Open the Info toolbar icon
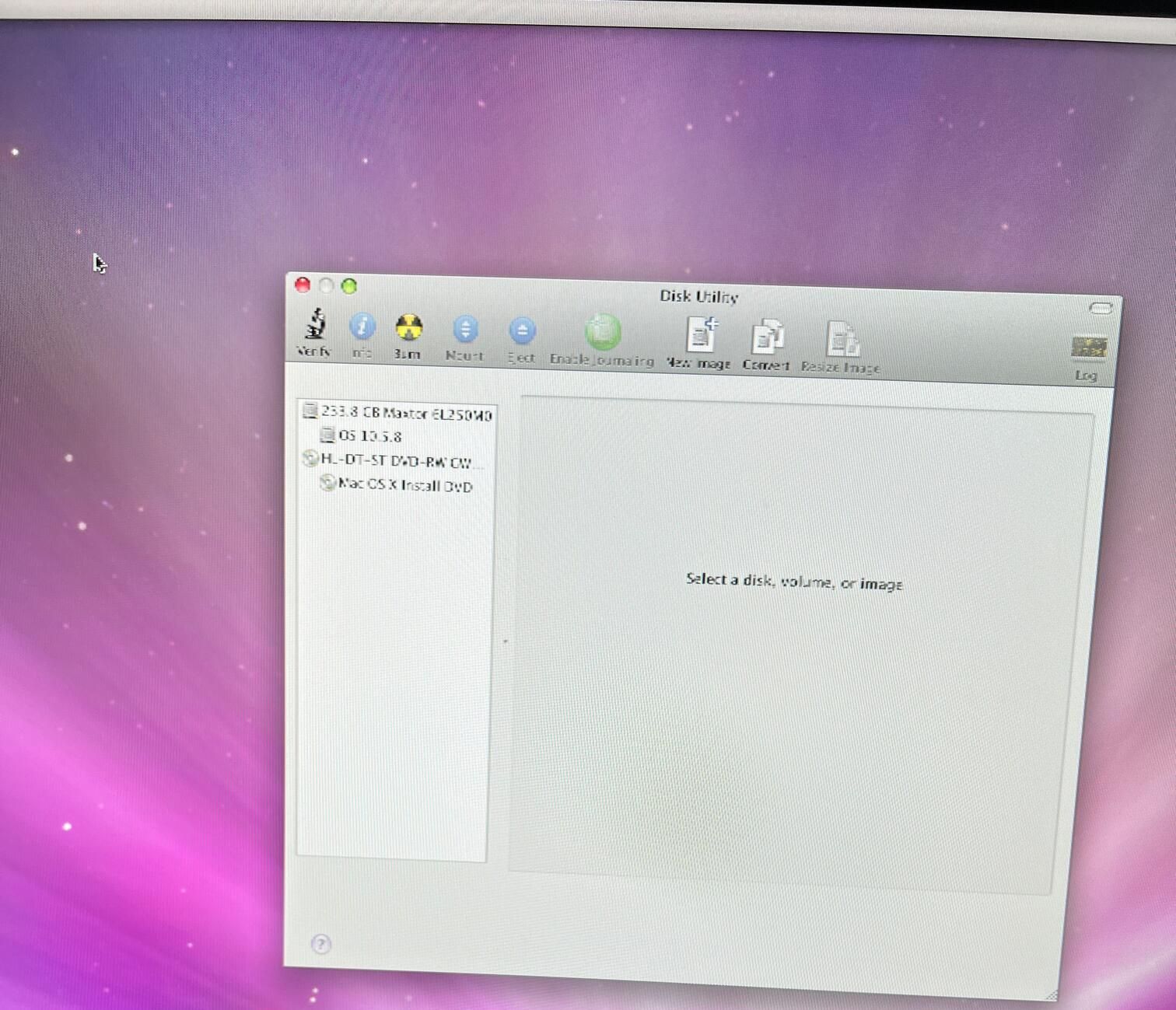 [362, 327]
